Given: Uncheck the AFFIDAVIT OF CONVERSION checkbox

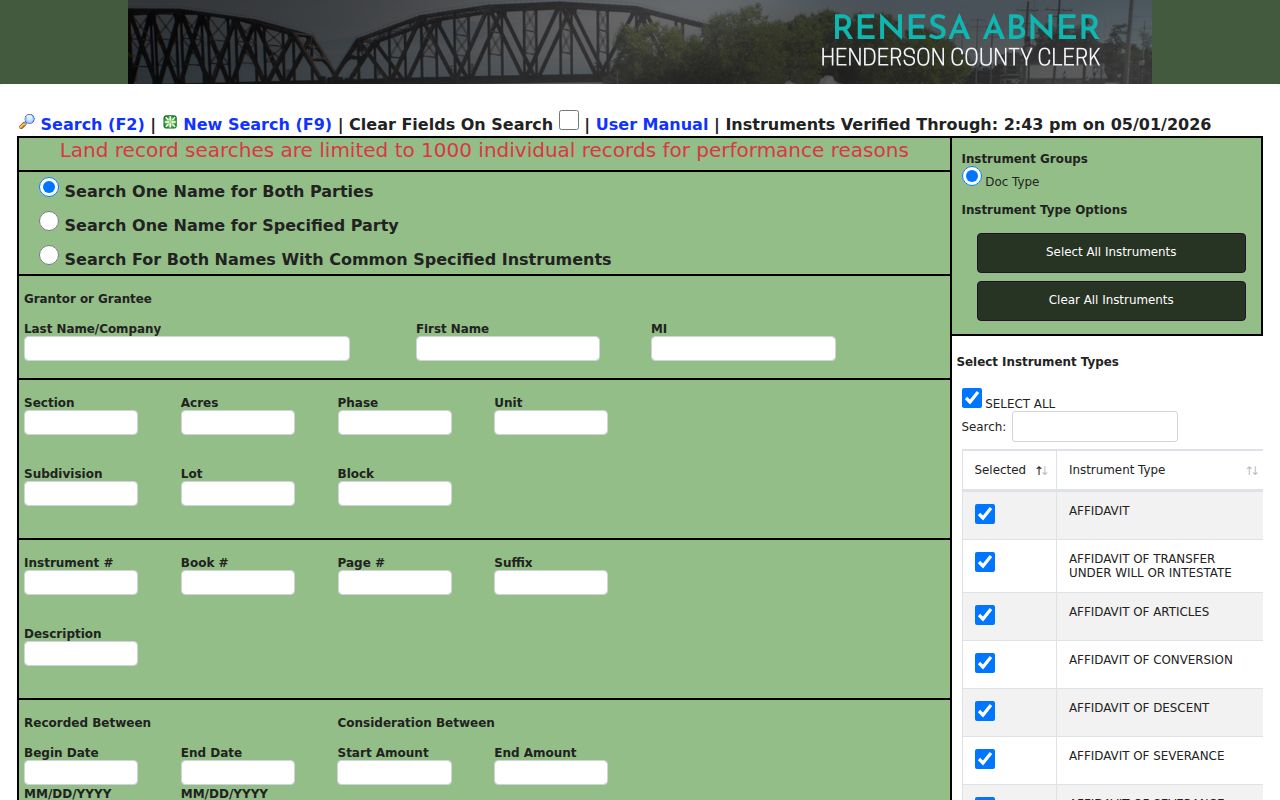Looking at the screenshot, I should (x=985, y=663).
